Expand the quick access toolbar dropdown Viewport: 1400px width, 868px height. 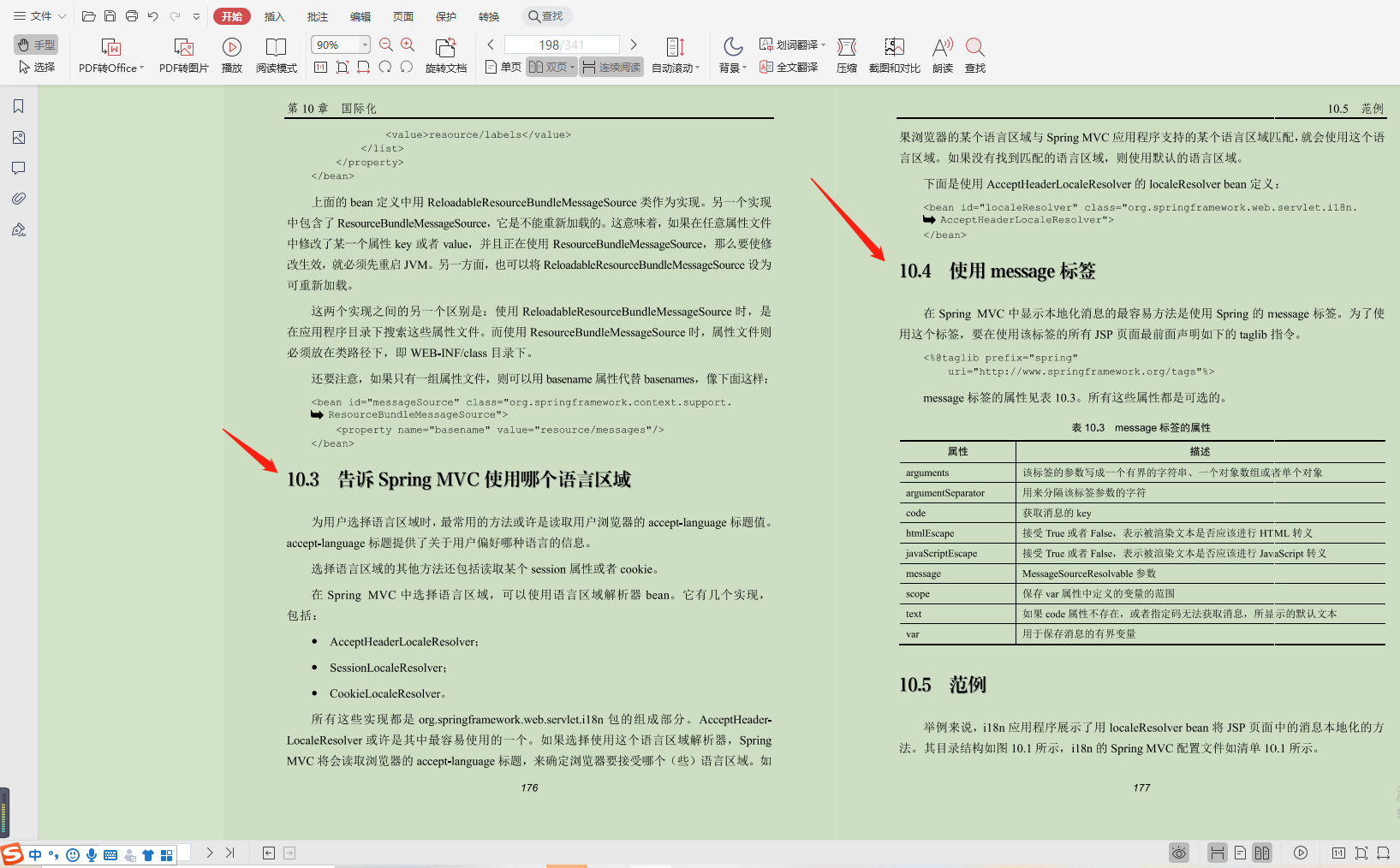tap(196, 16)
